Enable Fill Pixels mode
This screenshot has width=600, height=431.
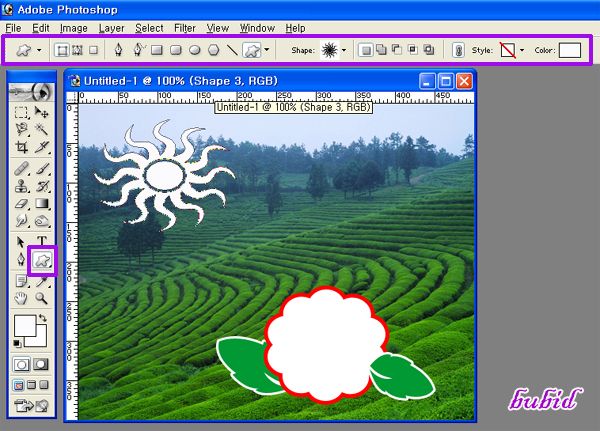tap(94, 50)
